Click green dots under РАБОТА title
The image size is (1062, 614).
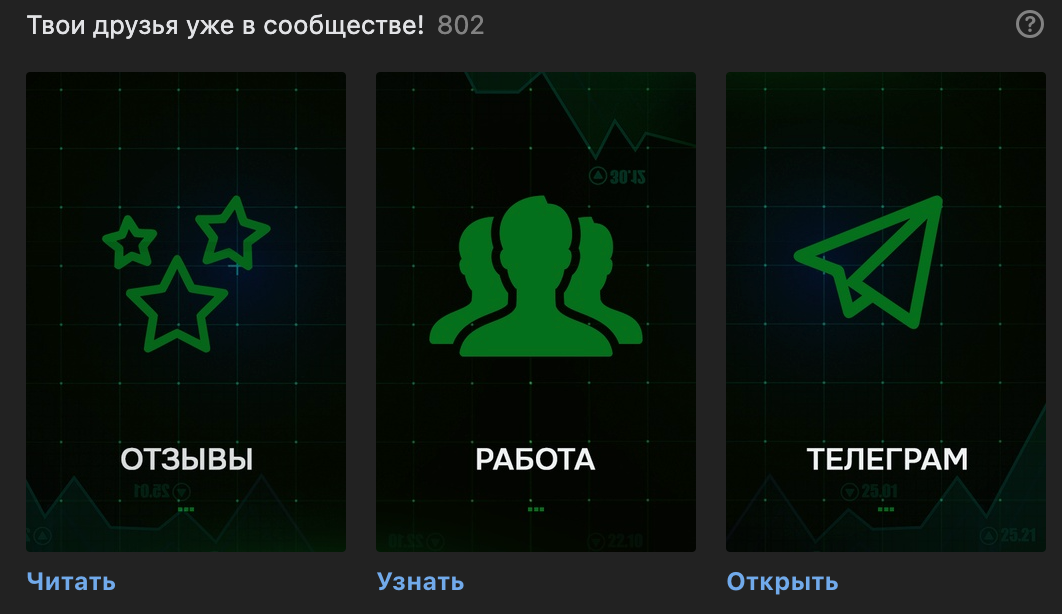(x=536, y=509)
